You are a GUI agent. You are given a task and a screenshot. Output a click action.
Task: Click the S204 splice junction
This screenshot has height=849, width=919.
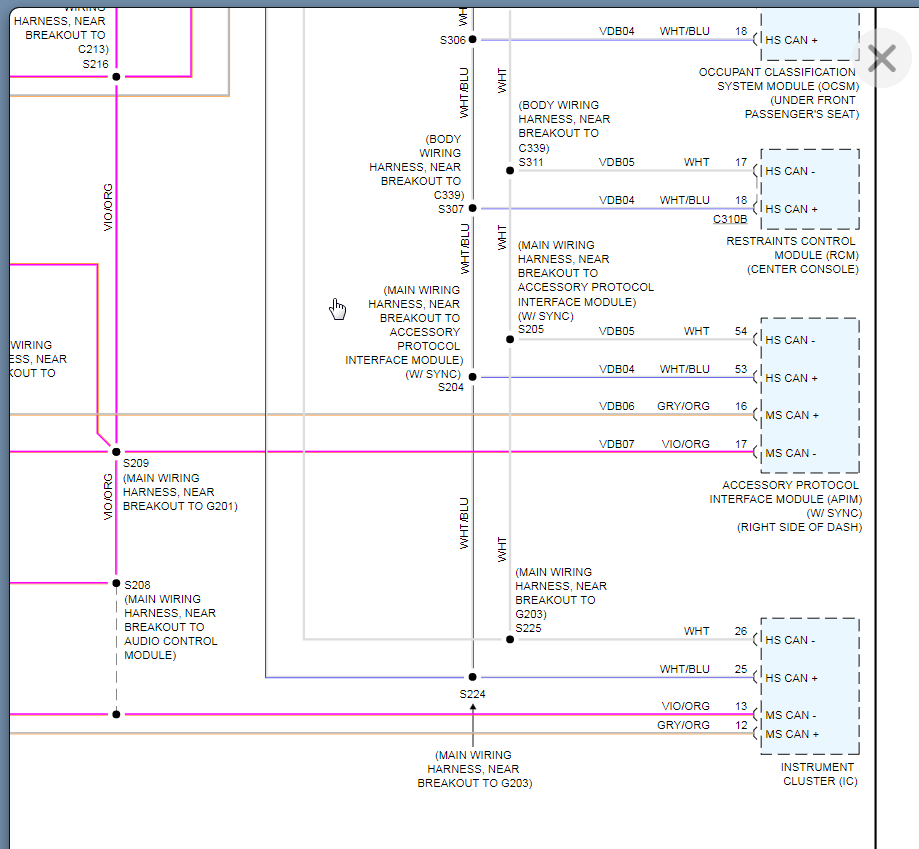pos(473,377)
